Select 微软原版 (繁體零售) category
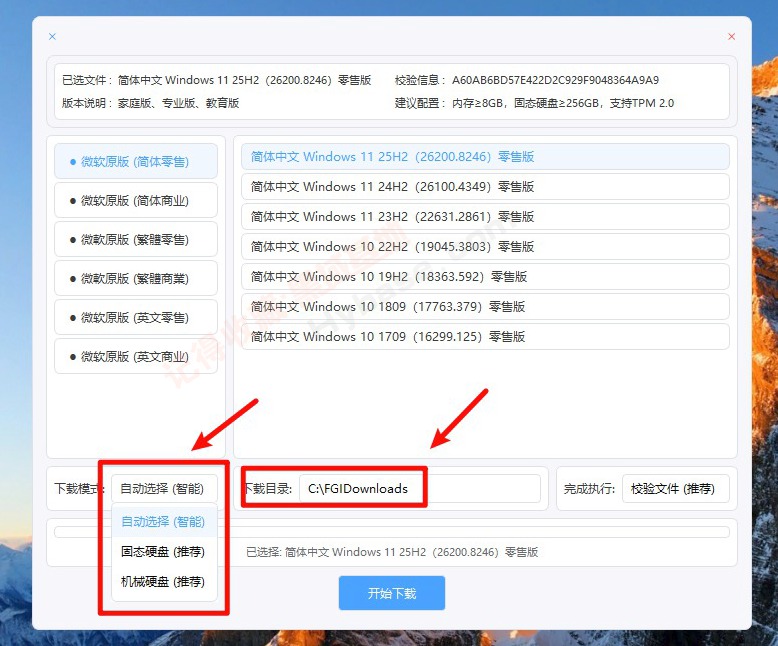 click(136, 239)
